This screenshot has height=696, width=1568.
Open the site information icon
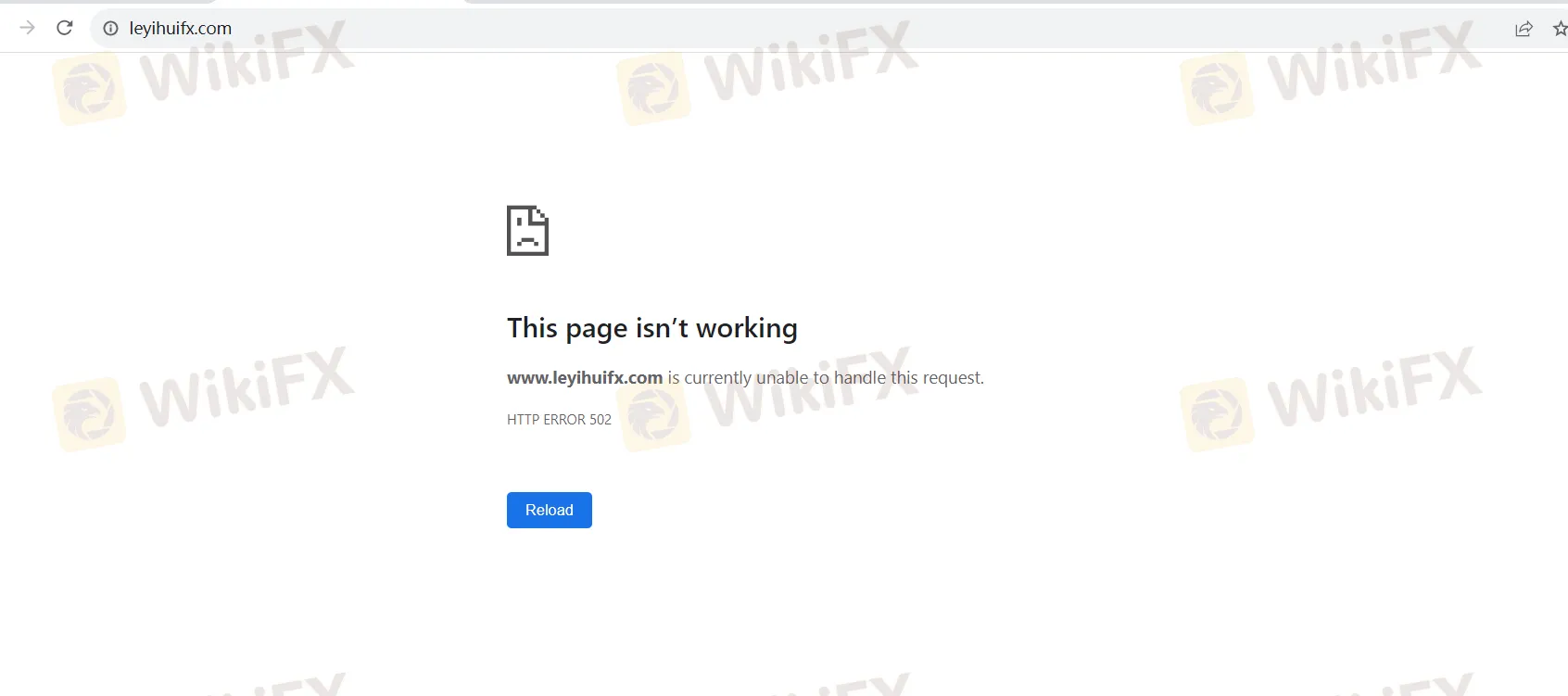(x=110, y=29)
